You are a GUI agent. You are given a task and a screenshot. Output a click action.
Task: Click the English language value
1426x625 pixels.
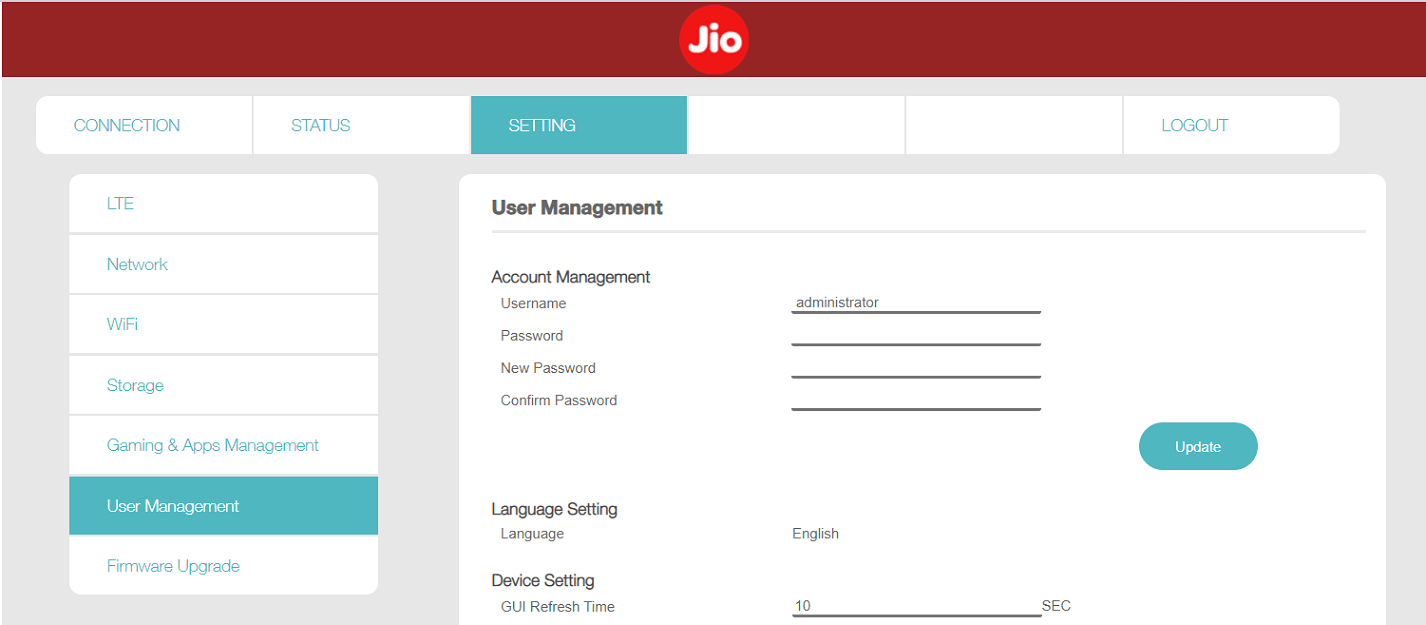point(815,533)
